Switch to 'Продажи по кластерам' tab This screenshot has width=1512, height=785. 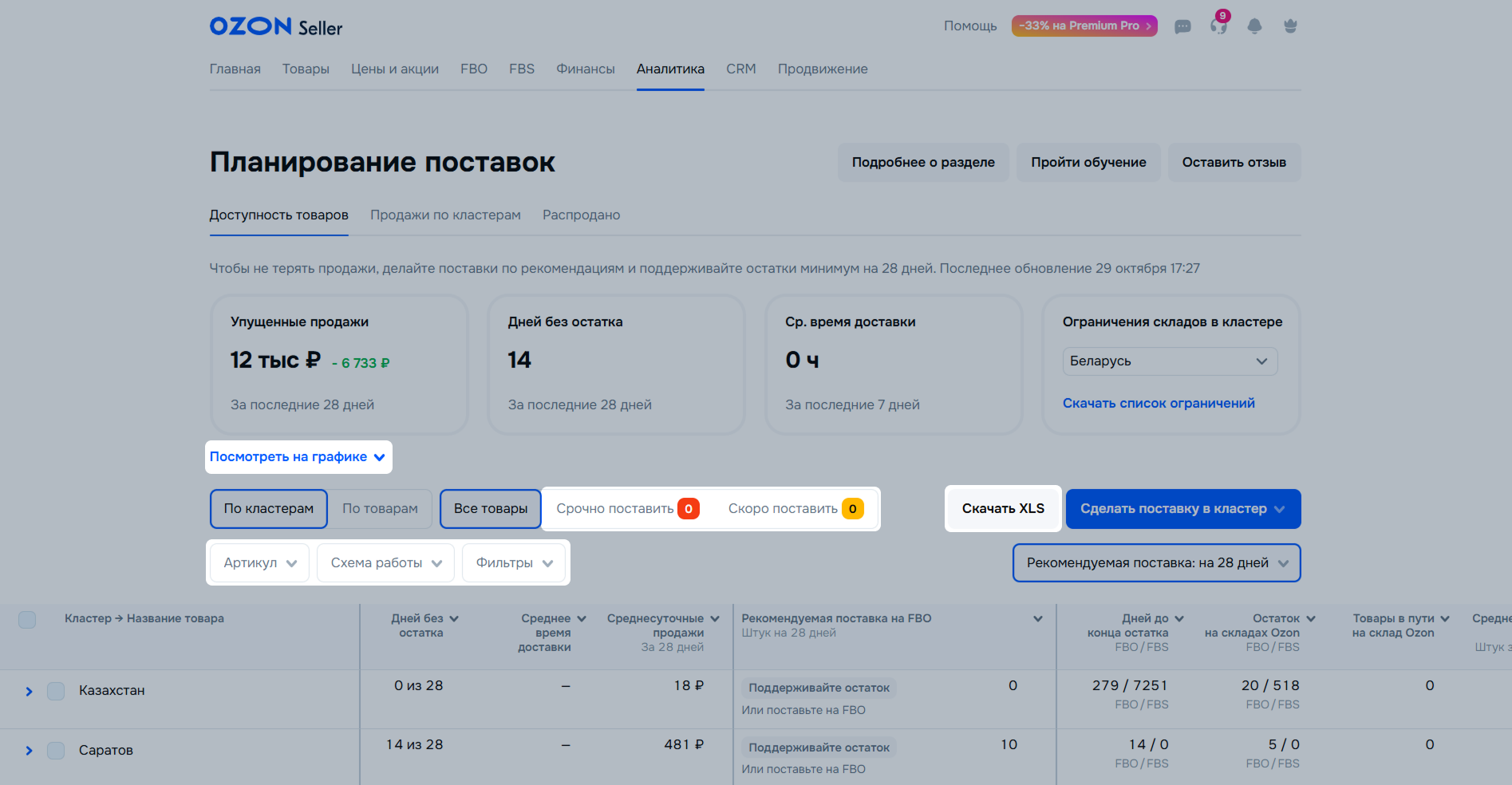[445, 215]
